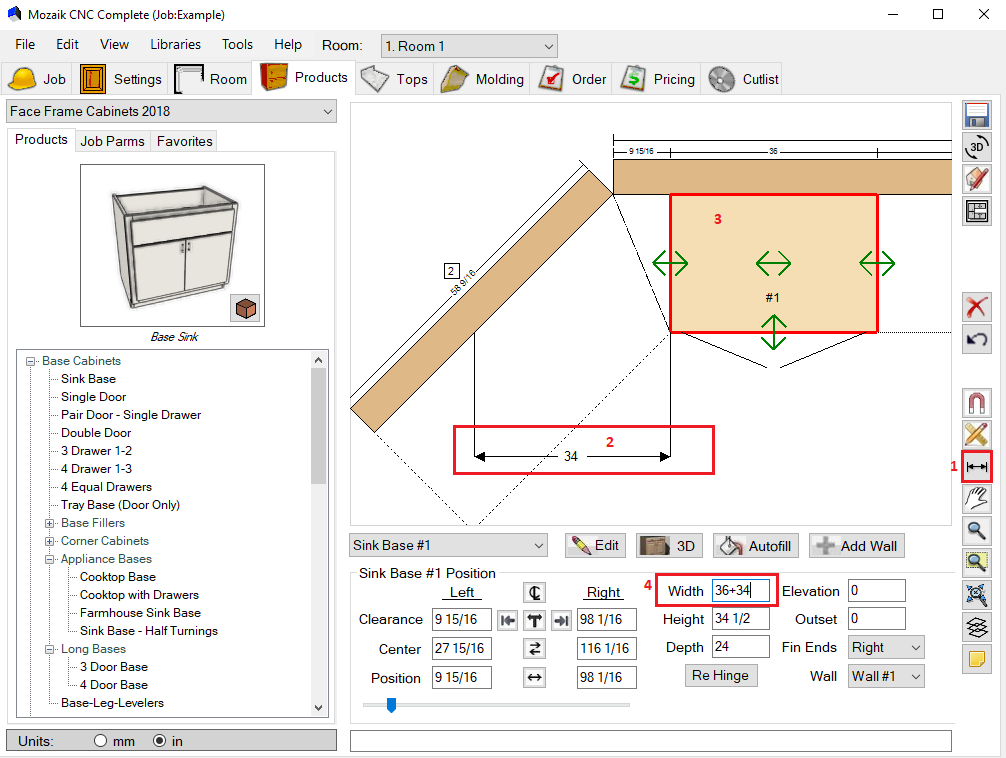Viewport: 1006px width, 758px height.
Task: Switch to the Job Parms tab
Action: (112, 141)
